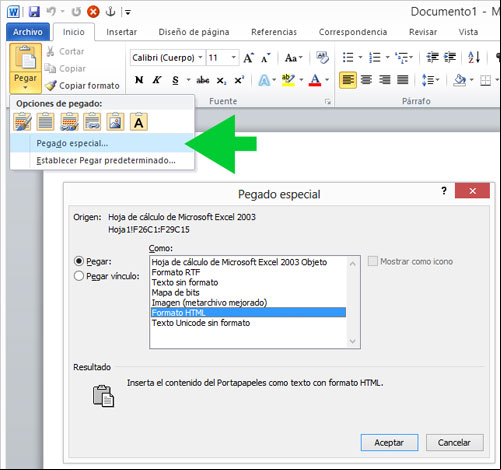
Task: Toggle strikethrough abc icon
Action: (x=203, y=80)
